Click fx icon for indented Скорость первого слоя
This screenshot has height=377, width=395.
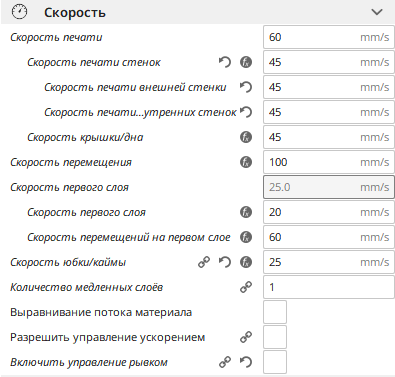[x=246, y=212]
